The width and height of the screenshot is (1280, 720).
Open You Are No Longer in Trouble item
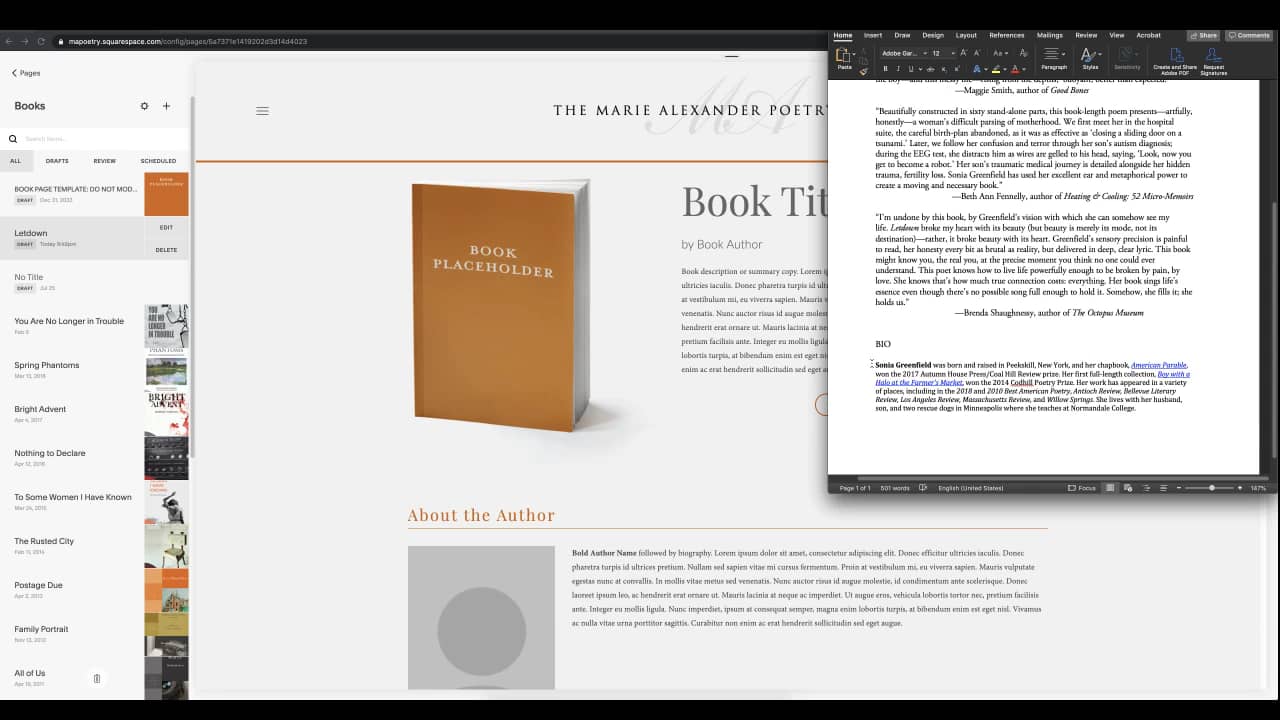(x=69, y=321)
